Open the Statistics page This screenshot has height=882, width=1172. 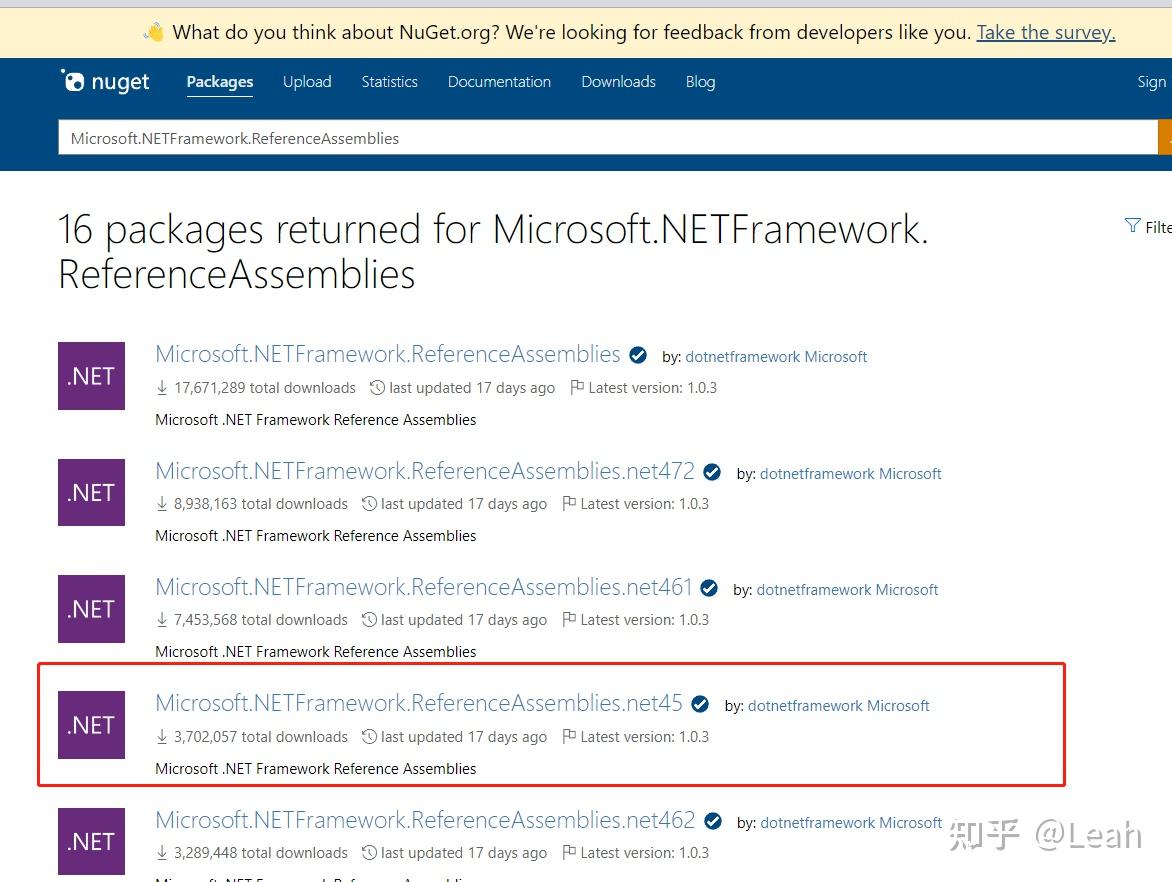[389, 81]
